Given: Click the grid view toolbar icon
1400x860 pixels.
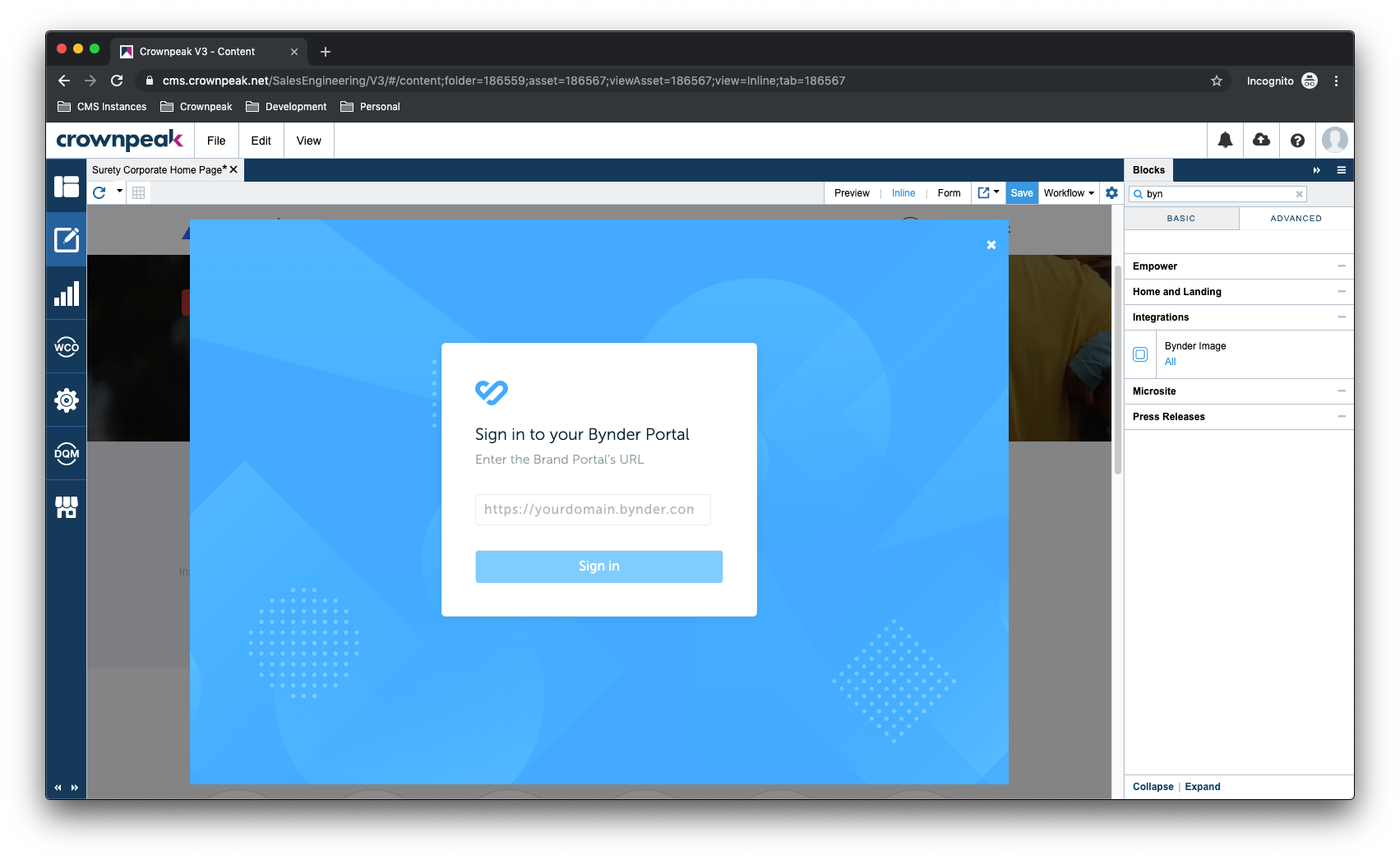Looking at the screenshot, I should tap(139, 192).
